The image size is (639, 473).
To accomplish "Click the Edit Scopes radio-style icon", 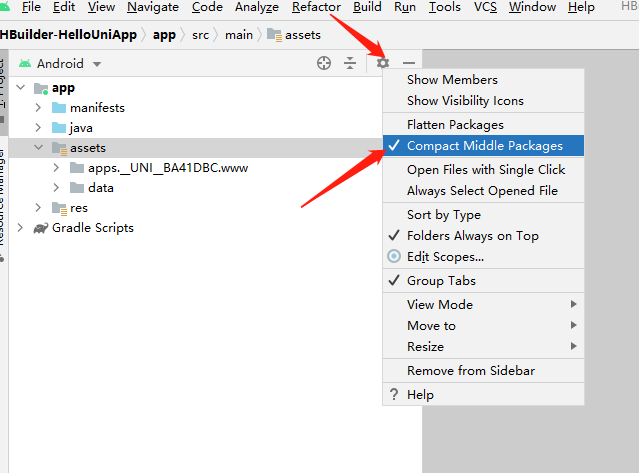I will (394, 256).
